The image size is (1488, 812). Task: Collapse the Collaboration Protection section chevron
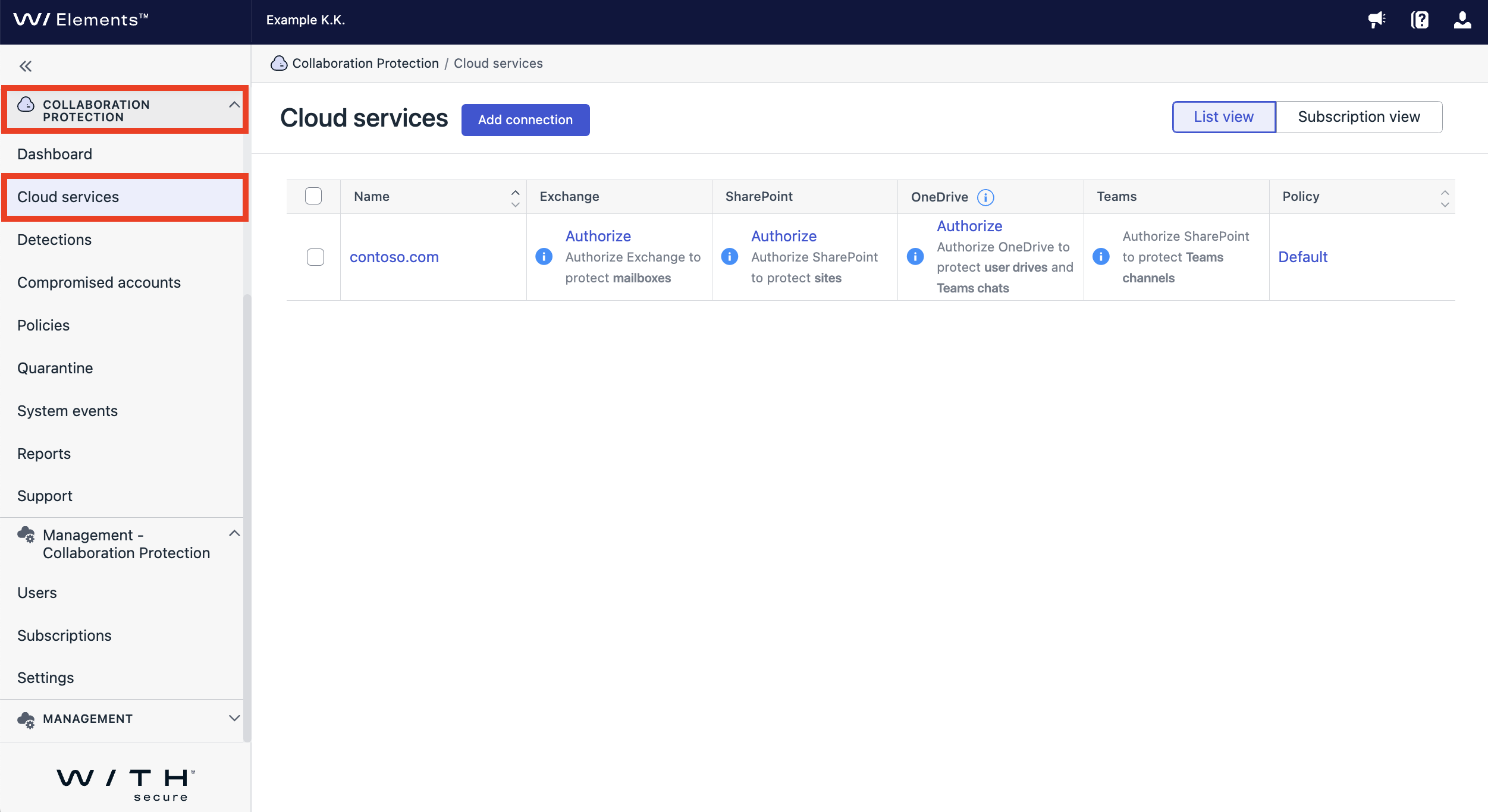click(x=234, y=105)
